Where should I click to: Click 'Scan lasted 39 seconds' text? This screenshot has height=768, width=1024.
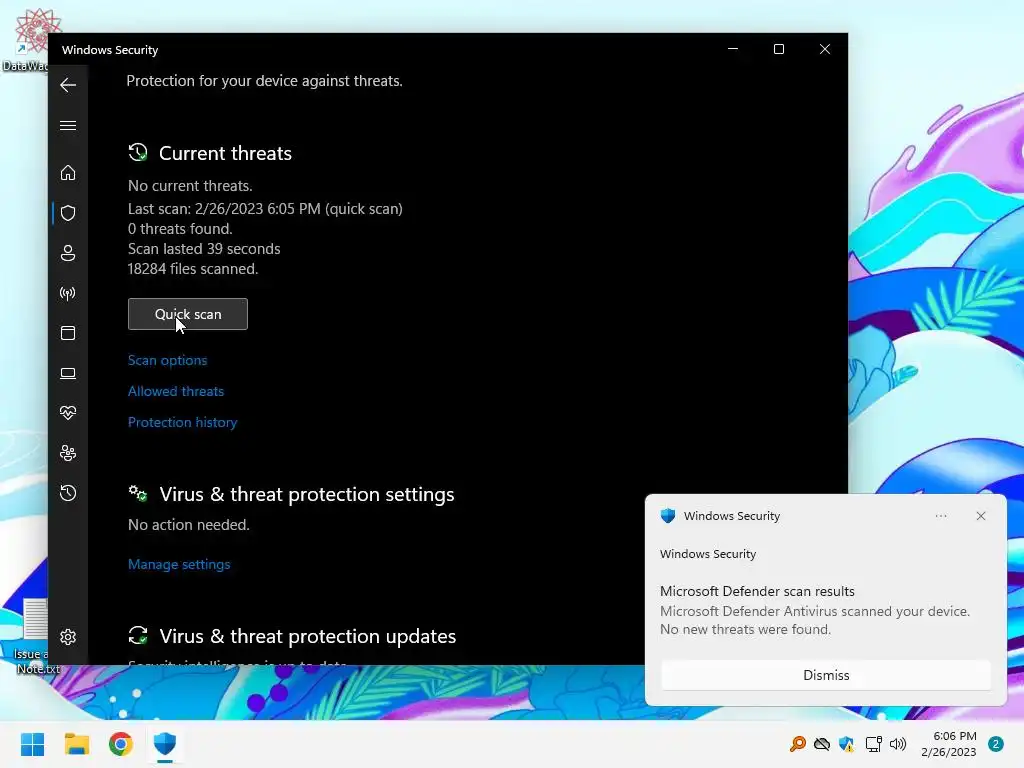point(204,249)
